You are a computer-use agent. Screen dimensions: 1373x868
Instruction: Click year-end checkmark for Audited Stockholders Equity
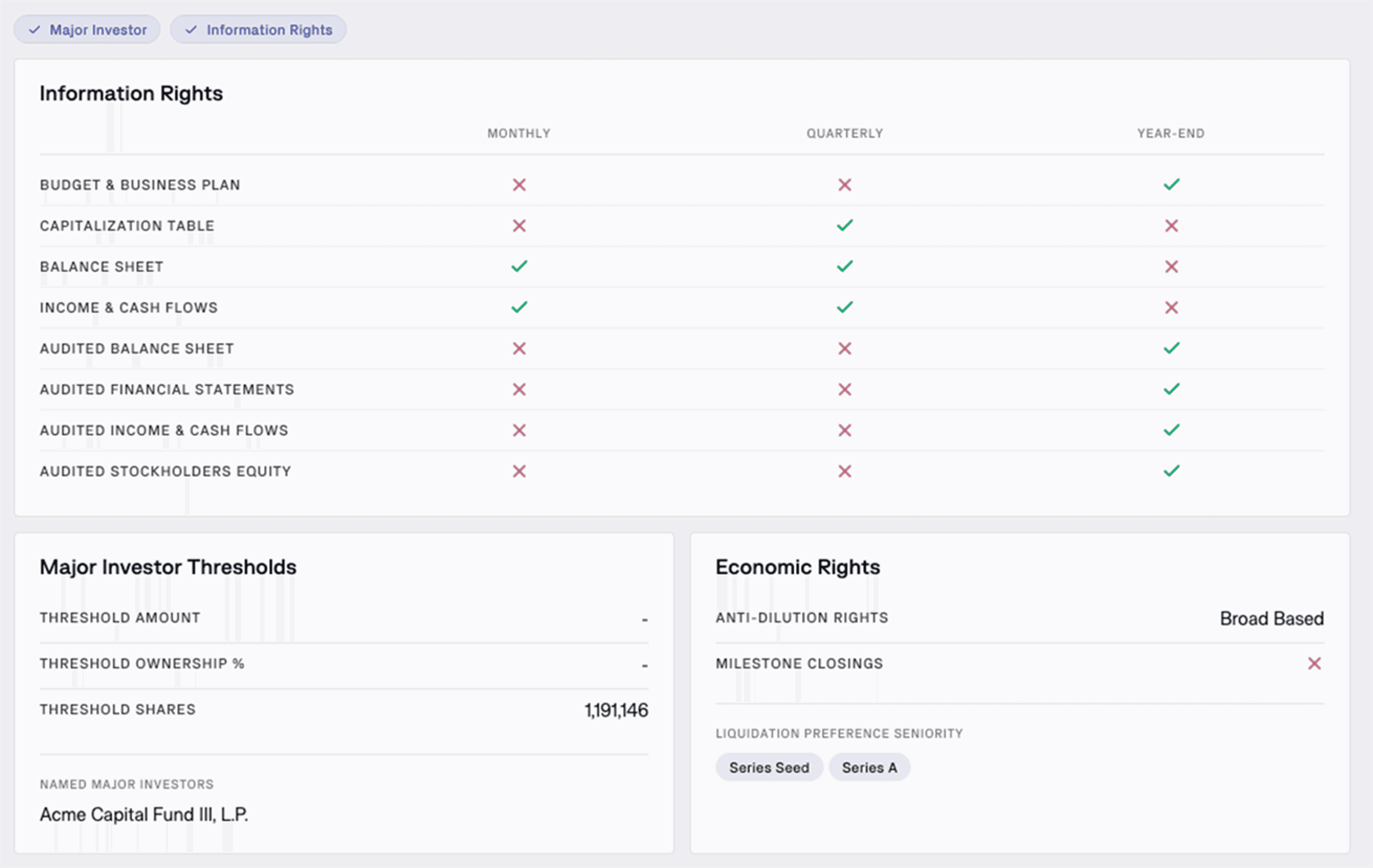click(1171, 471)
